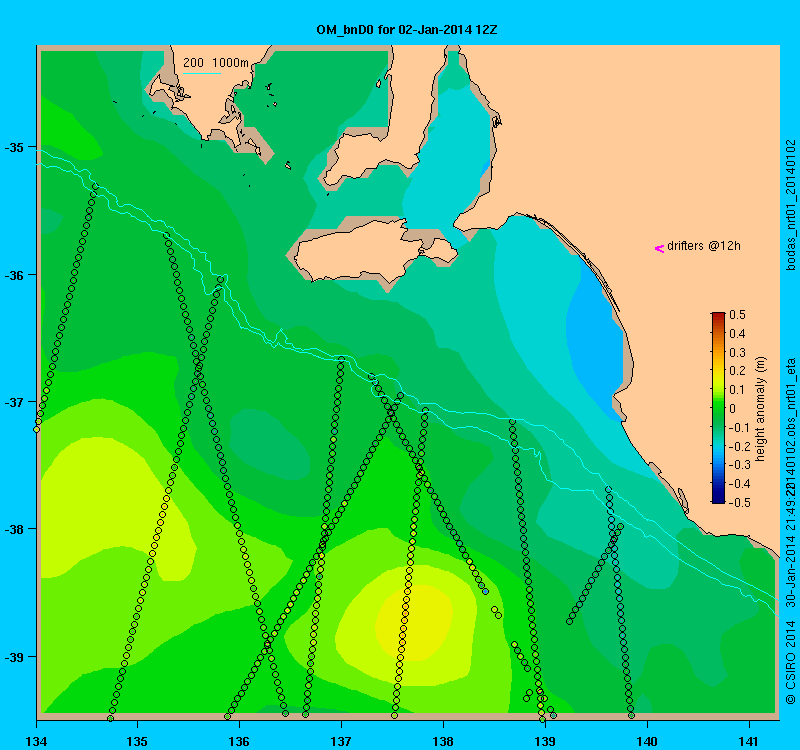Click the -37 latitude axis label
The image size is (800, 750).
tap(14, 402)
